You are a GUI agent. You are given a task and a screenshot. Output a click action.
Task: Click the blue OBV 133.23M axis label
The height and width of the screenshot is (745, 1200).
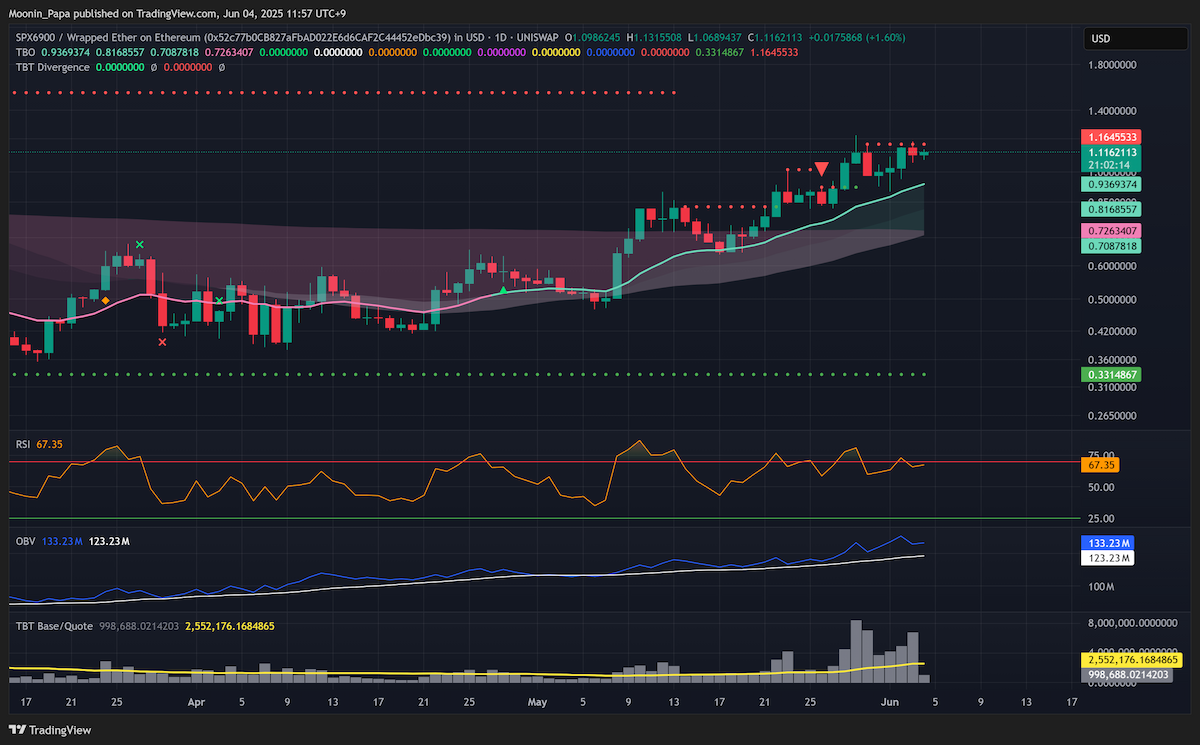1110,542
